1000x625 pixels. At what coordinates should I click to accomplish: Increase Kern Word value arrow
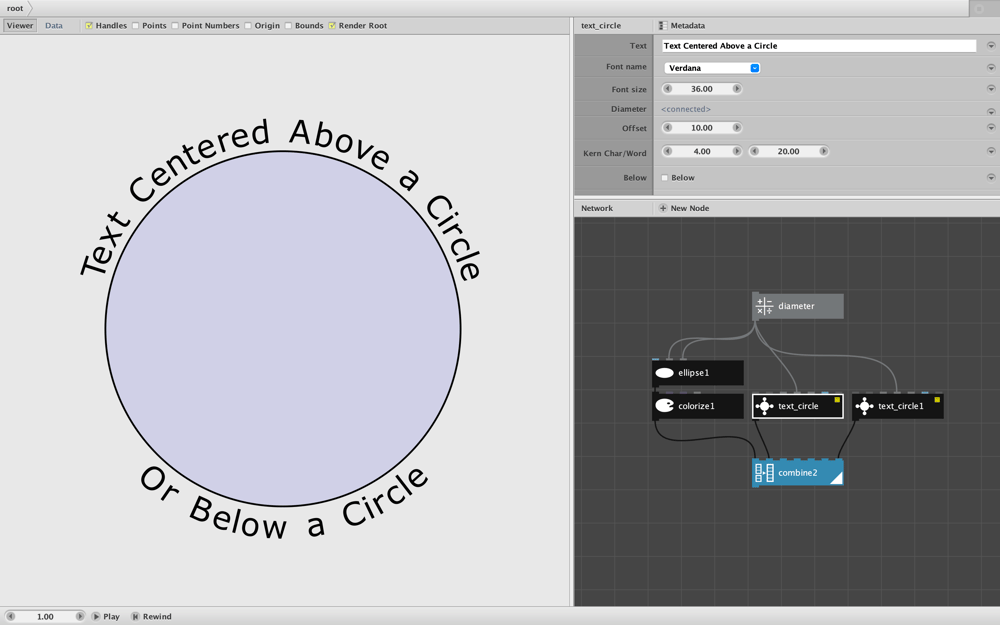[x=823, y=151]
